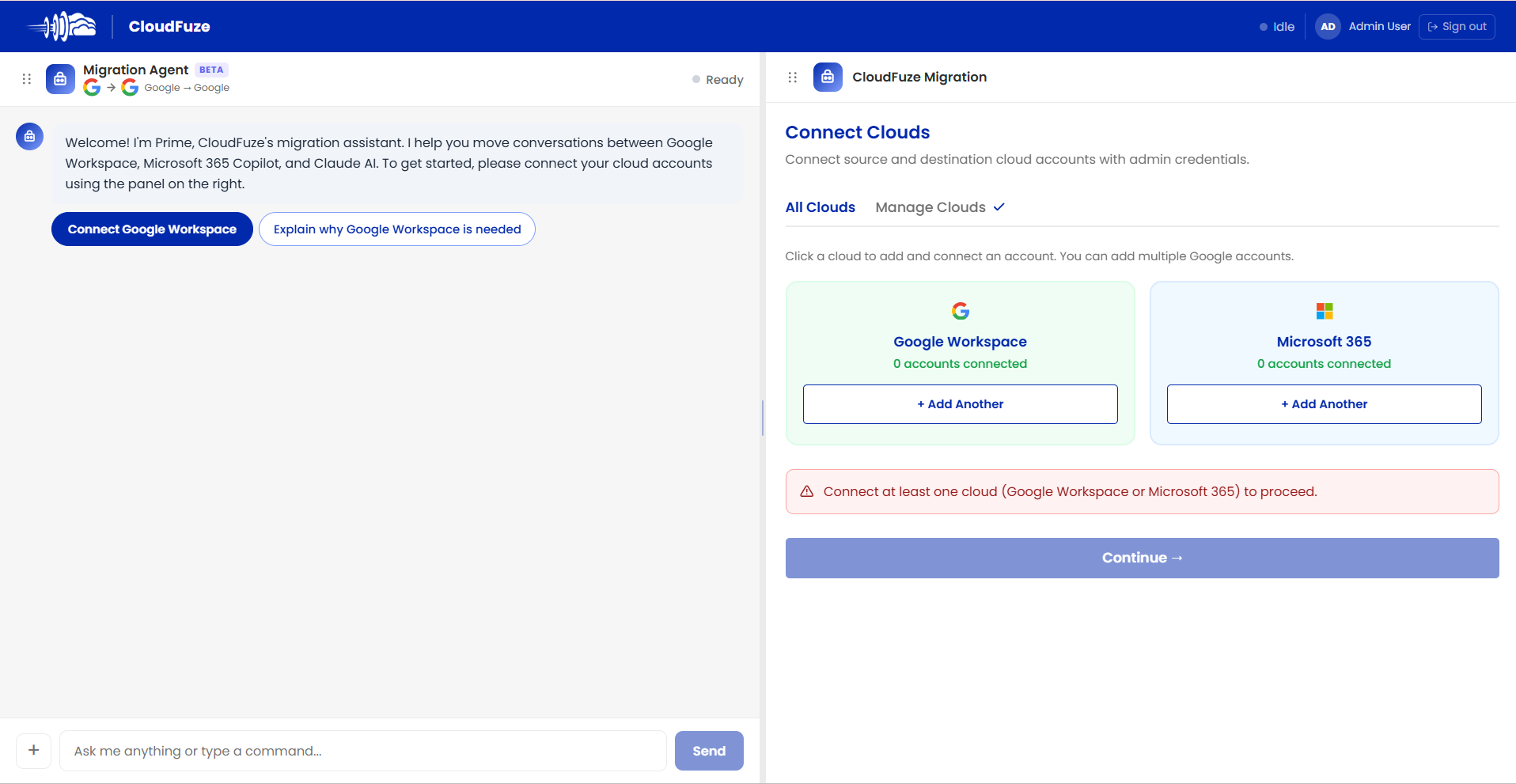This screenshot has height=784, width=1516.
Task: Click the Ready status indicator
Action: pos(718,80)
